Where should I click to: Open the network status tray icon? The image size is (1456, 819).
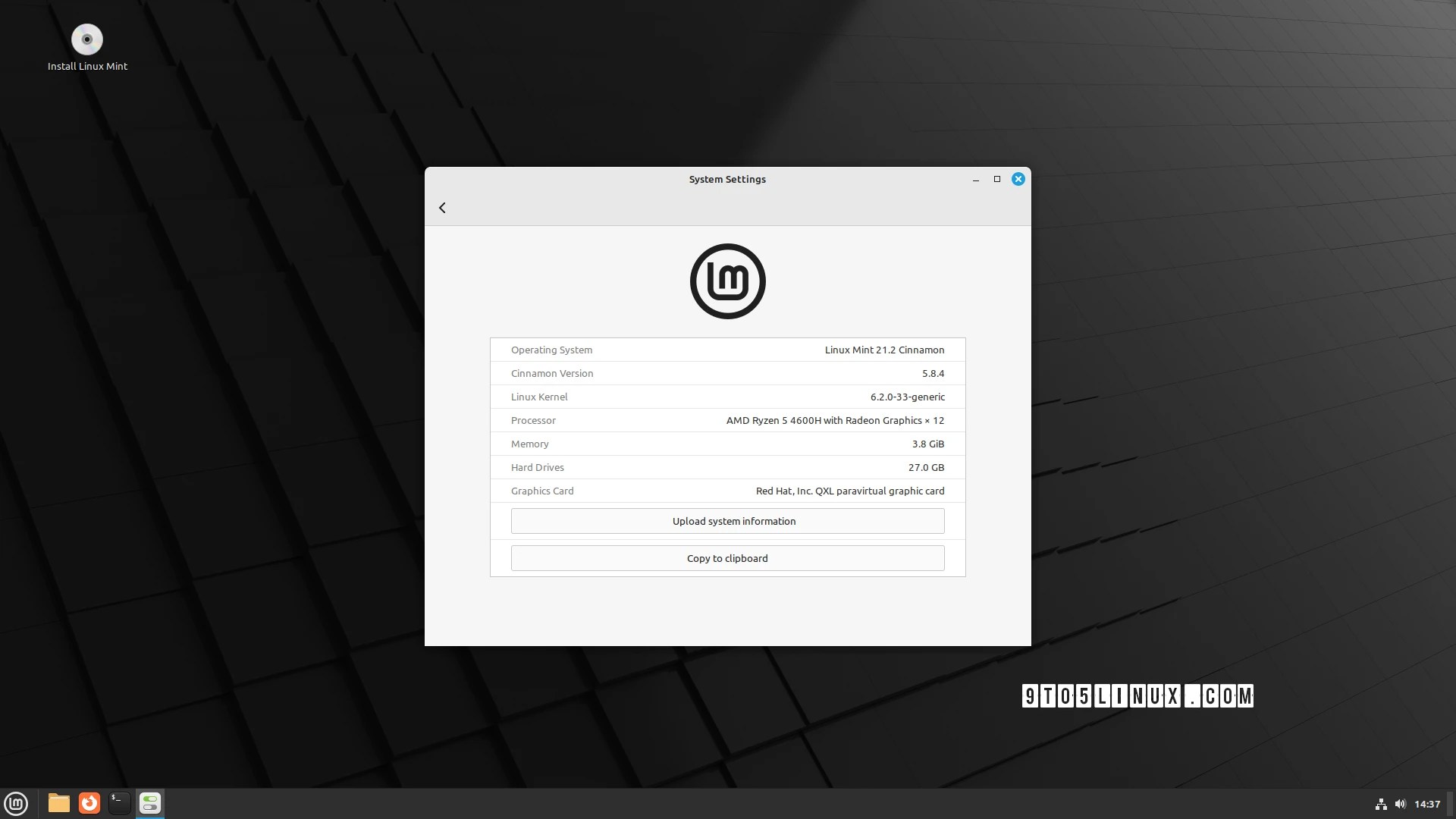click(x=1379, y=804)
